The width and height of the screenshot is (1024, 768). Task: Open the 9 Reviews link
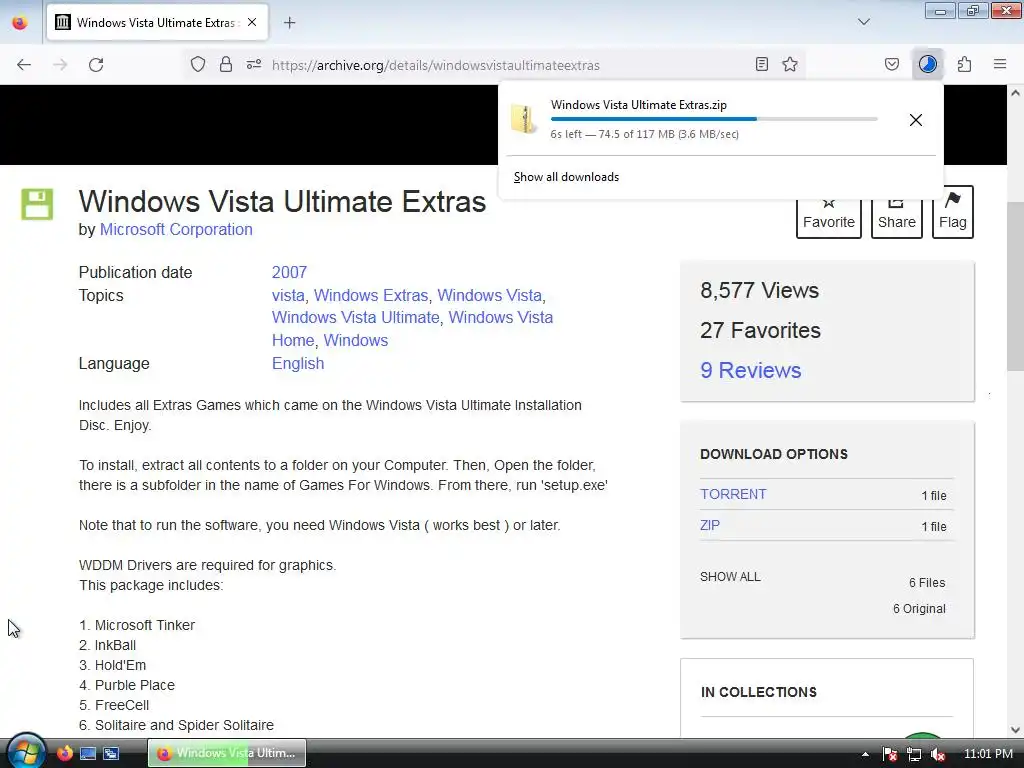pyautogui.click(x=750, y=370)
